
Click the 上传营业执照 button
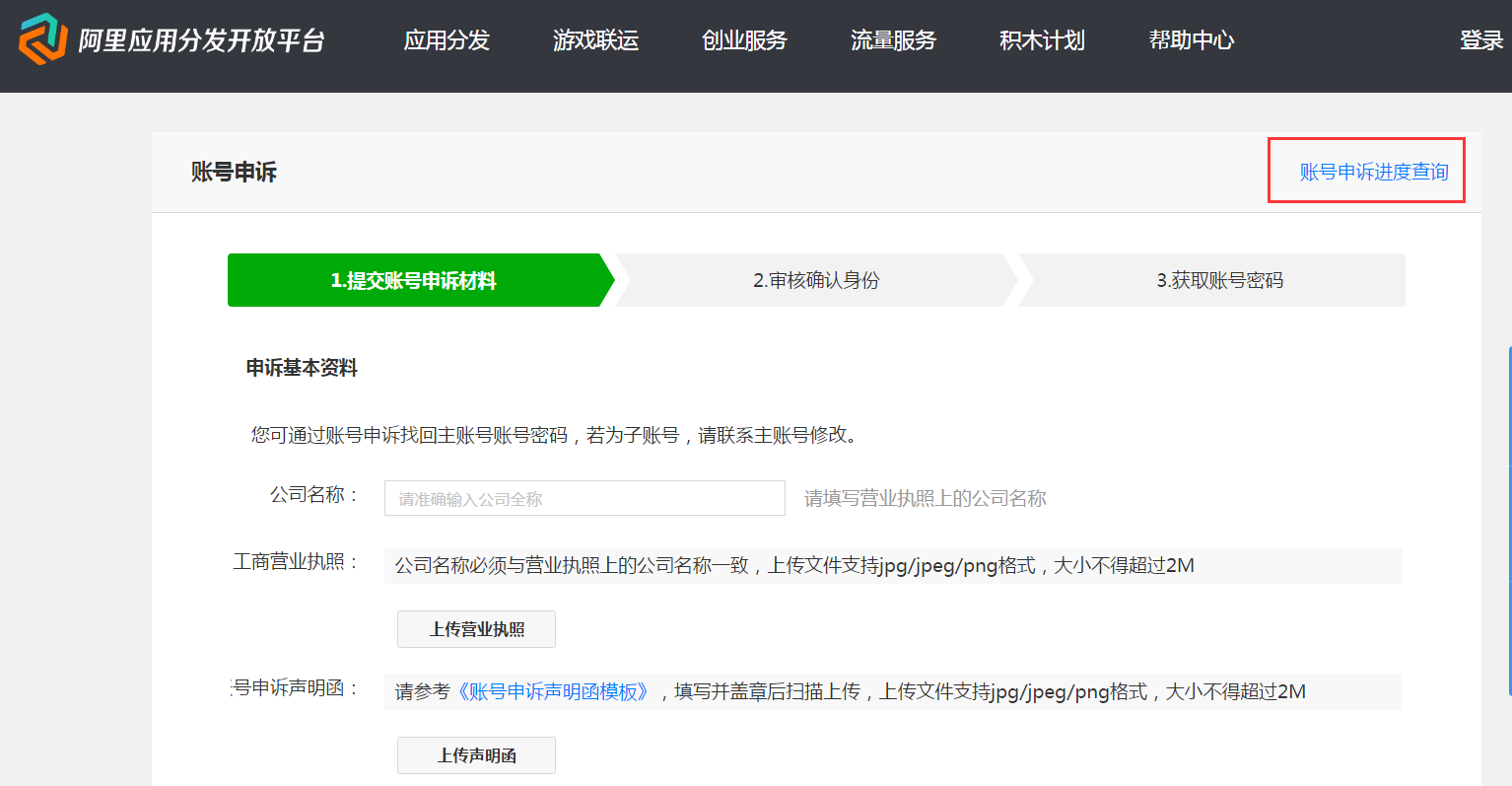476,629
